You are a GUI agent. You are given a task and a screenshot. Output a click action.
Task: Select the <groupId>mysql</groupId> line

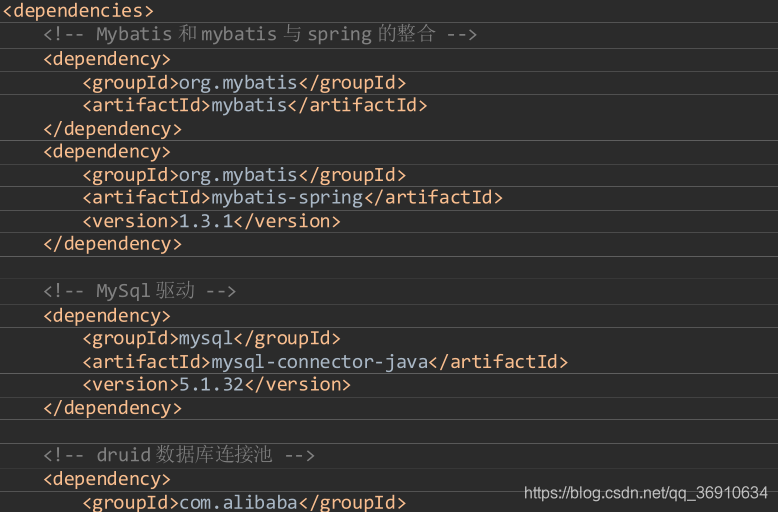click(x=211, y=338)
